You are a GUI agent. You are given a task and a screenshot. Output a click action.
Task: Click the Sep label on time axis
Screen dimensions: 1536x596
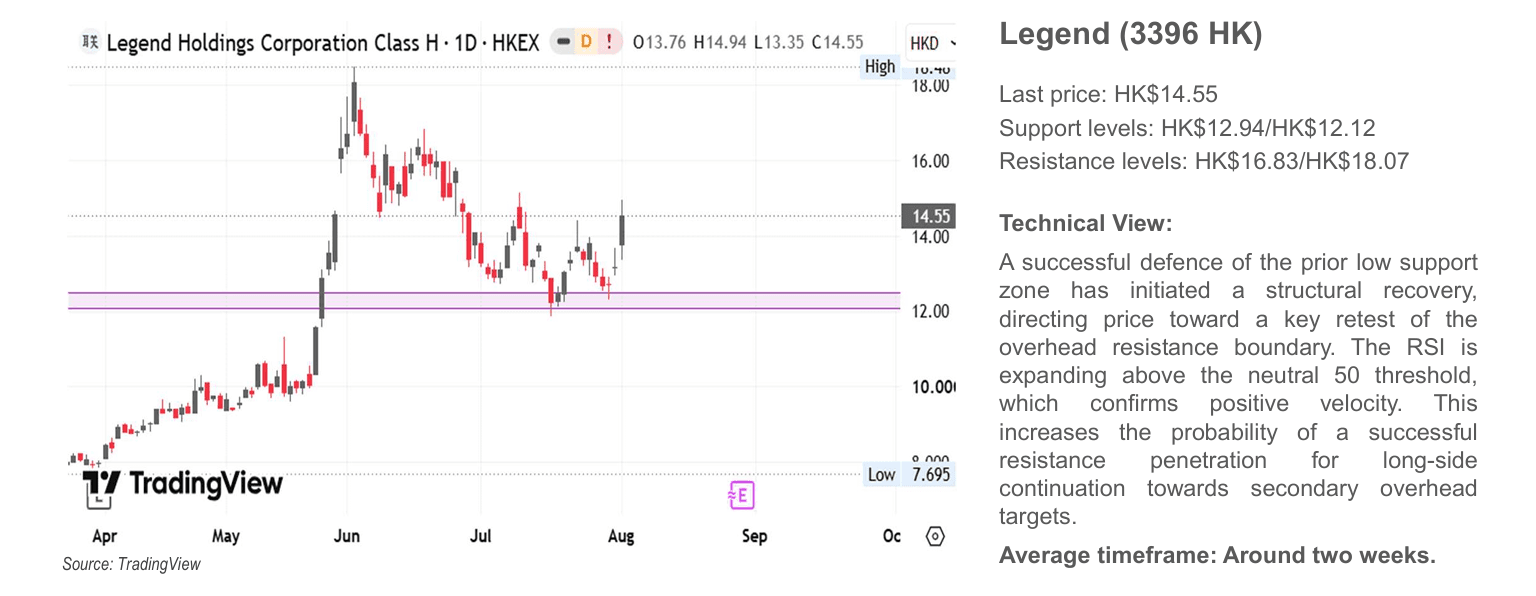point(754,536)
